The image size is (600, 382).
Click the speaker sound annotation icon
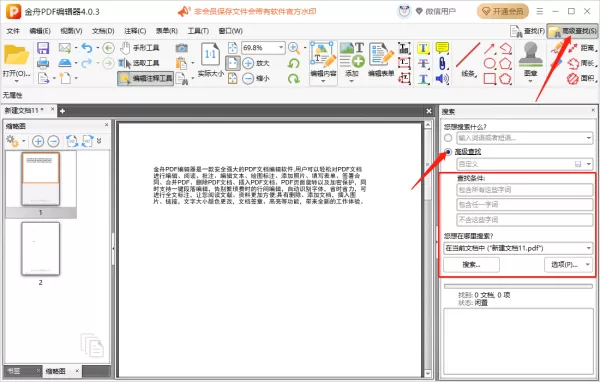(x=442, y=79)
